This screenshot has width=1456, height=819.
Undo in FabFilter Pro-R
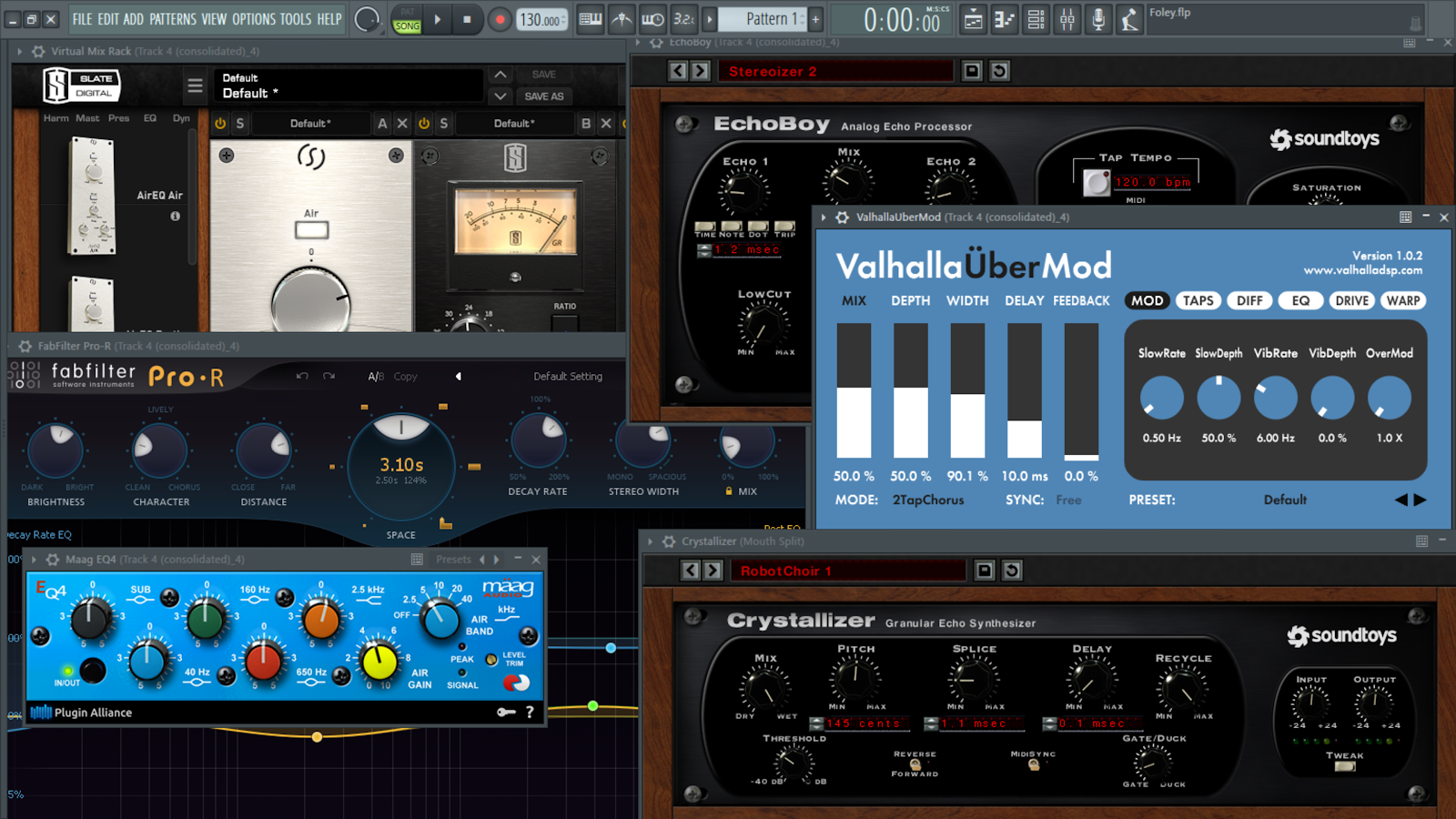(302, 376)
